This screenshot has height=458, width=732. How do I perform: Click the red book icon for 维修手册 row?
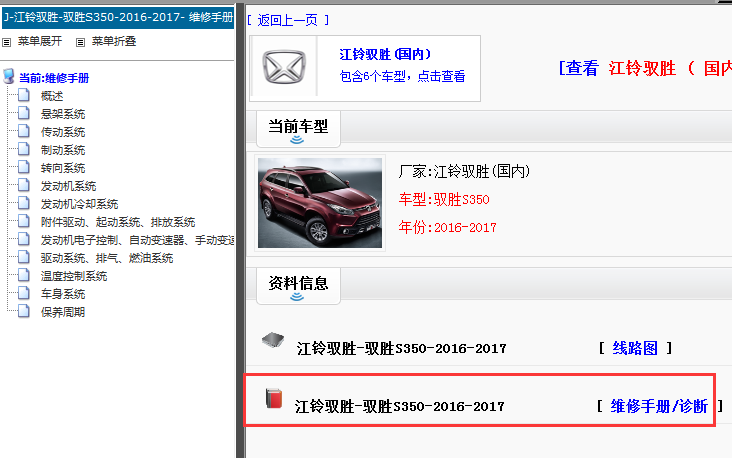click(274, 398)
